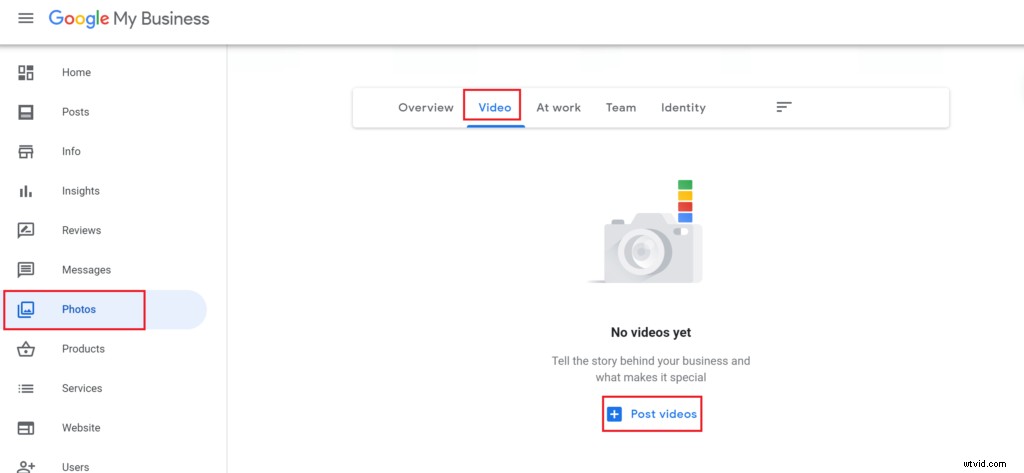The width and height of the screenshot is (1024, 473).
Task: Go to the Identity tab
Action: 683,108
